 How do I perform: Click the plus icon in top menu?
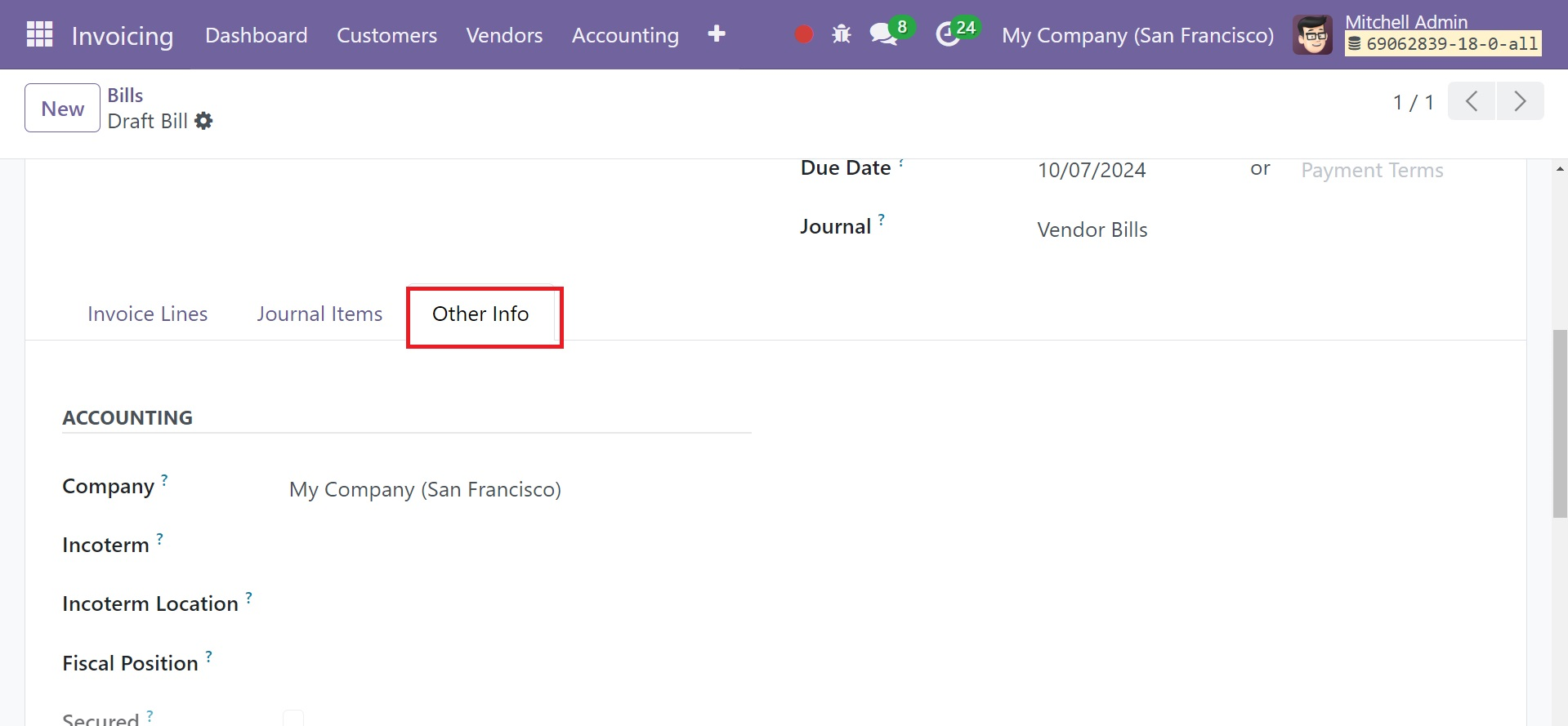point(717,34)
